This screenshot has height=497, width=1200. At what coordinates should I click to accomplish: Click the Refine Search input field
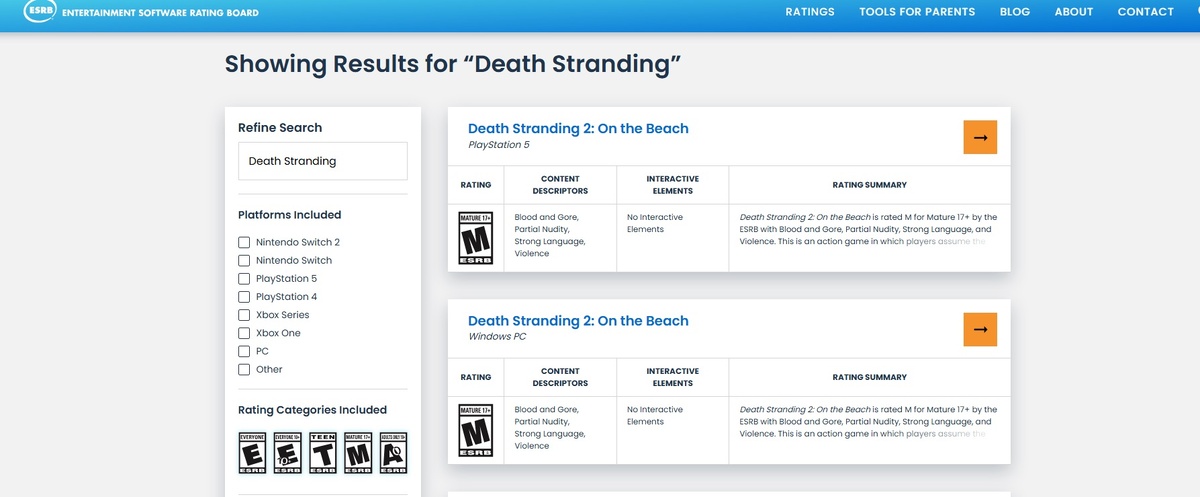click(x=323, y=161)
